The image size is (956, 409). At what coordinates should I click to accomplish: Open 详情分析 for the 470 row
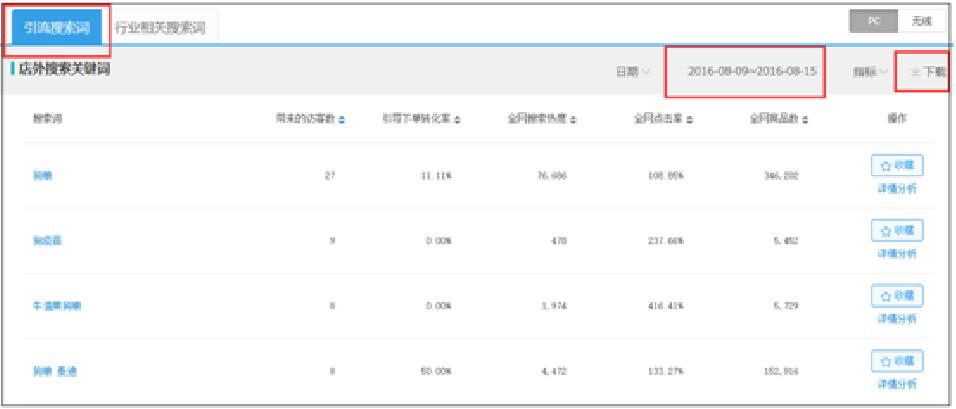(x=897, y=254)
